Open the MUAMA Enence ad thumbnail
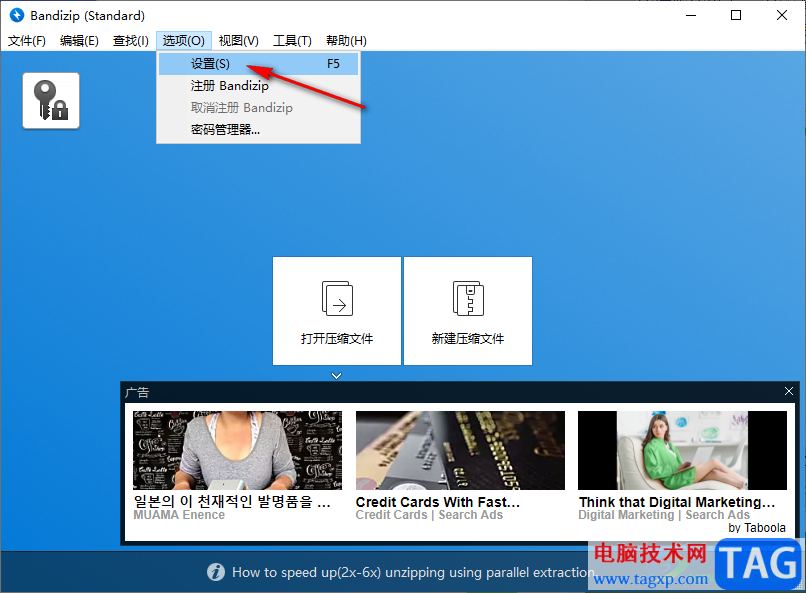Viewport: 806px width, 593px height. click(x=237, y=450)
